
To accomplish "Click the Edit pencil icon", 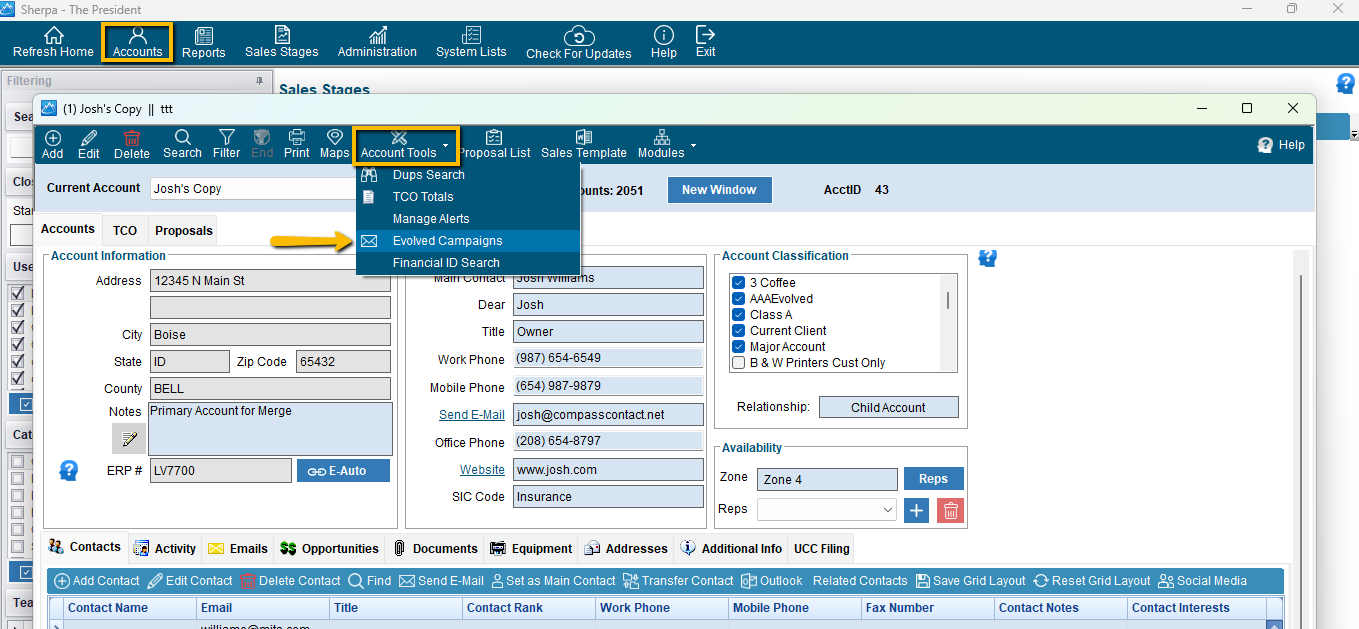I will click(x=88, y=137).
